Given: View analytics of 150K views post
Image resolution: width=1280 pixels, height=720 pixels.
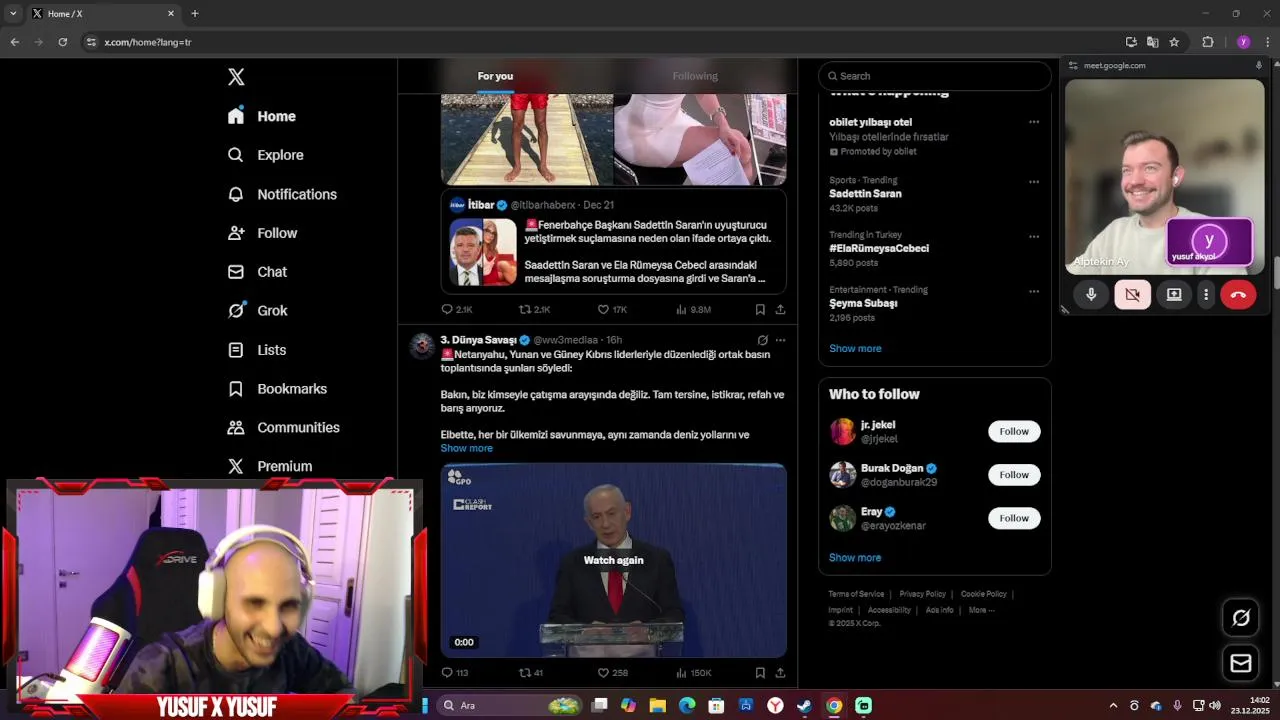Looking at the screenshot, I should coord(694,673).
